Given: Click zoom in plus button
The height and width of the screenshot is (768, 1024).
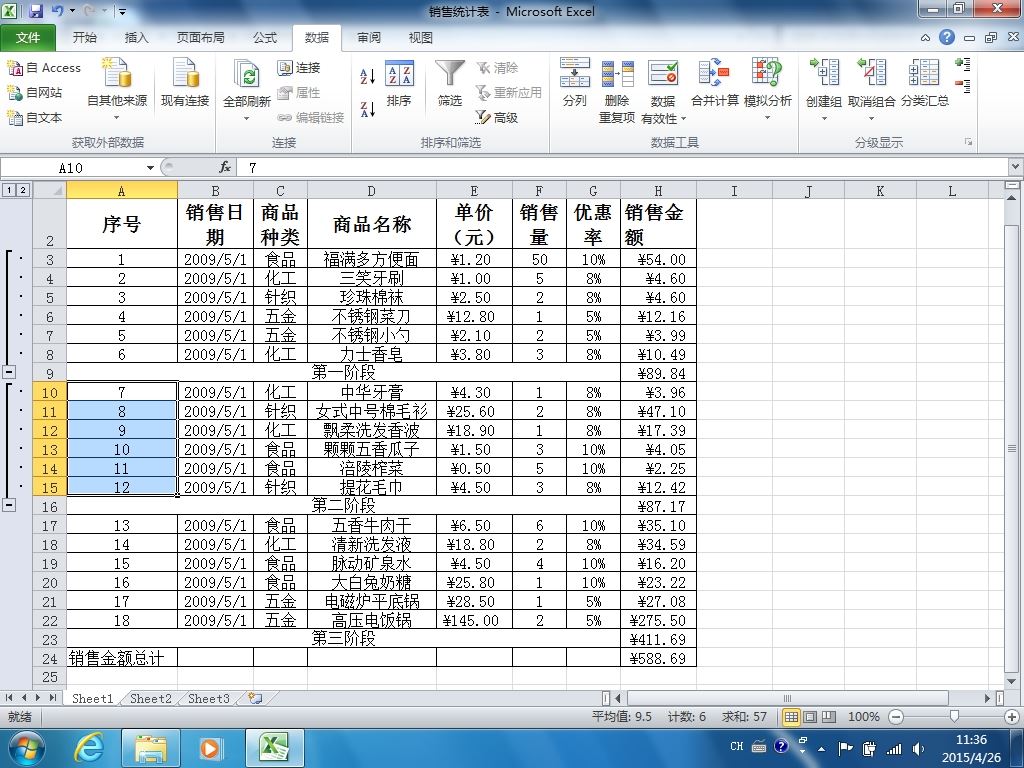Looking at the screenshot, I should 1012,717.
